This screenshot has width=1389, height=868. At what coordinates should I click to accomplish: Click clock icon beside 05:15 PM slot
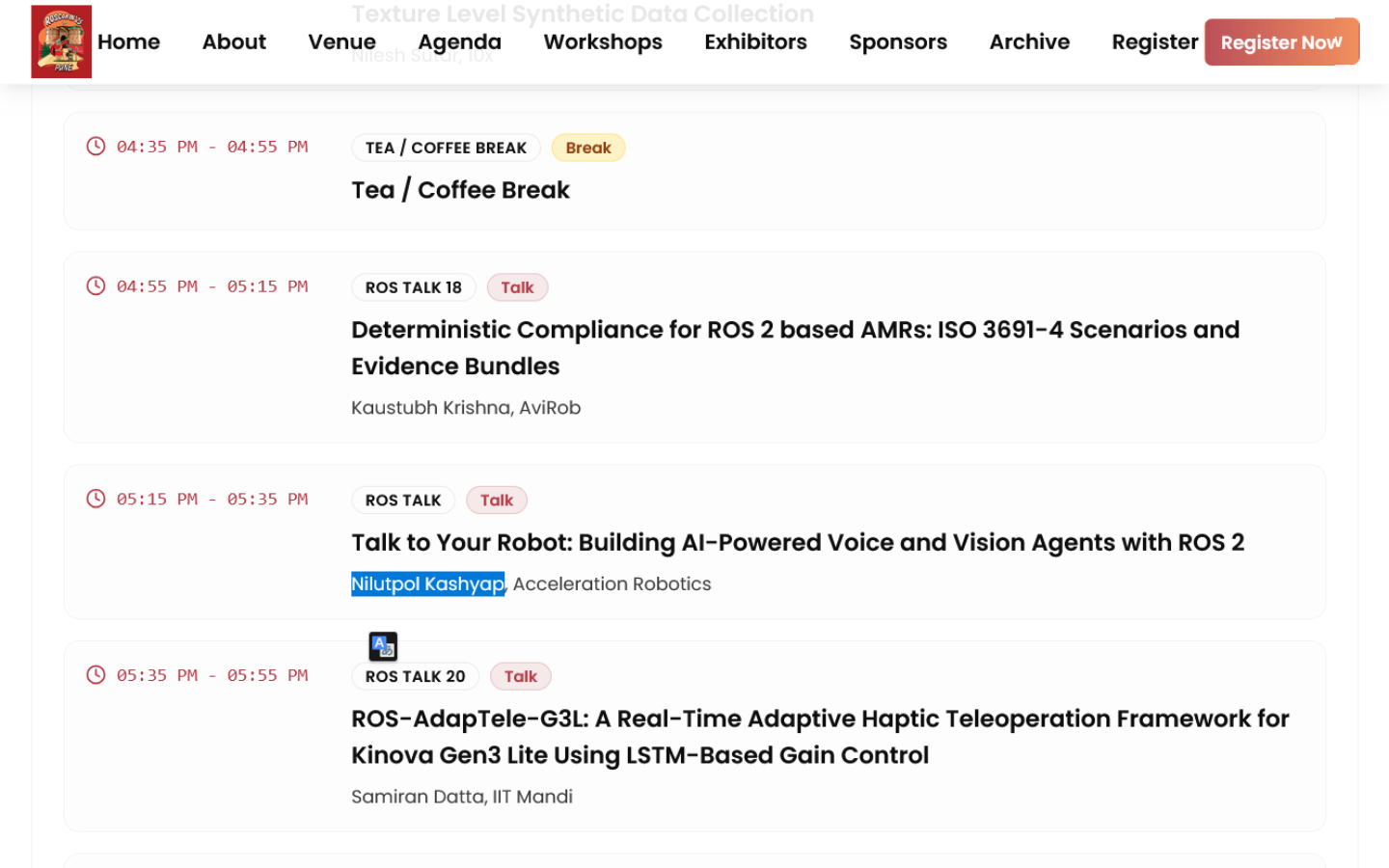[x=95, y=499]
